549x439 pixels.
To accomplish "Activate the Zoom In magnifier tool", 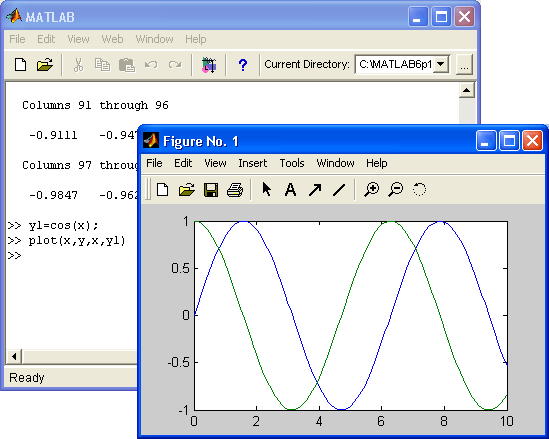I will click(x=371, y=190).
